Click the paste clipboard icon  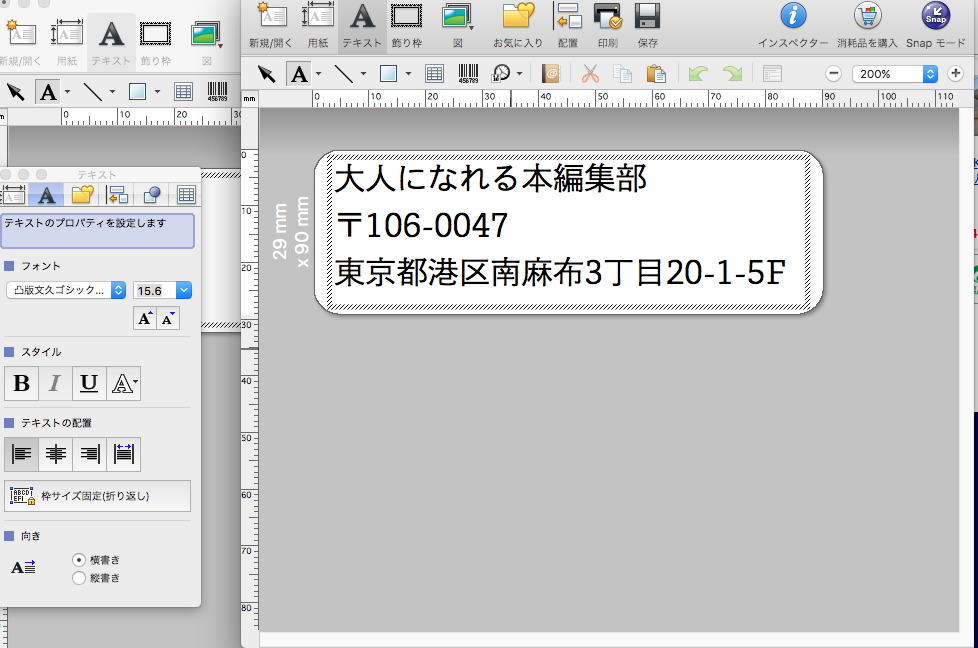coord(656,73)
